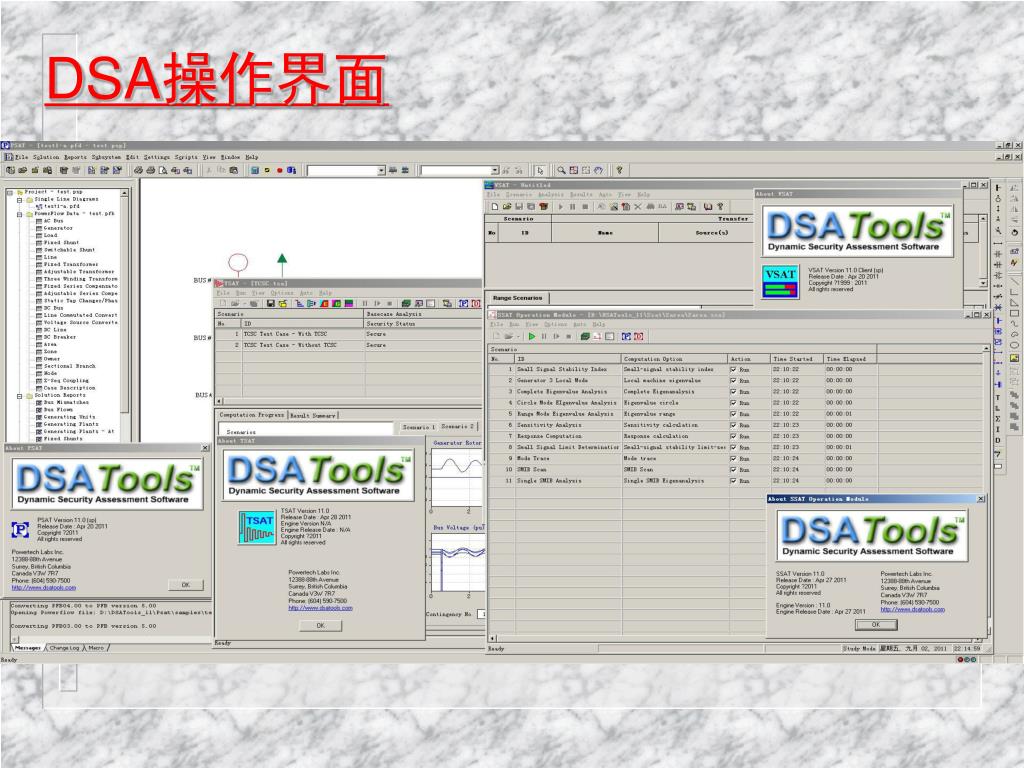The width and height of the screenshot is (1024, 768).
Task: Open dsatools.com link in About SSAT dialog
Action: click(x=912, y=610)
